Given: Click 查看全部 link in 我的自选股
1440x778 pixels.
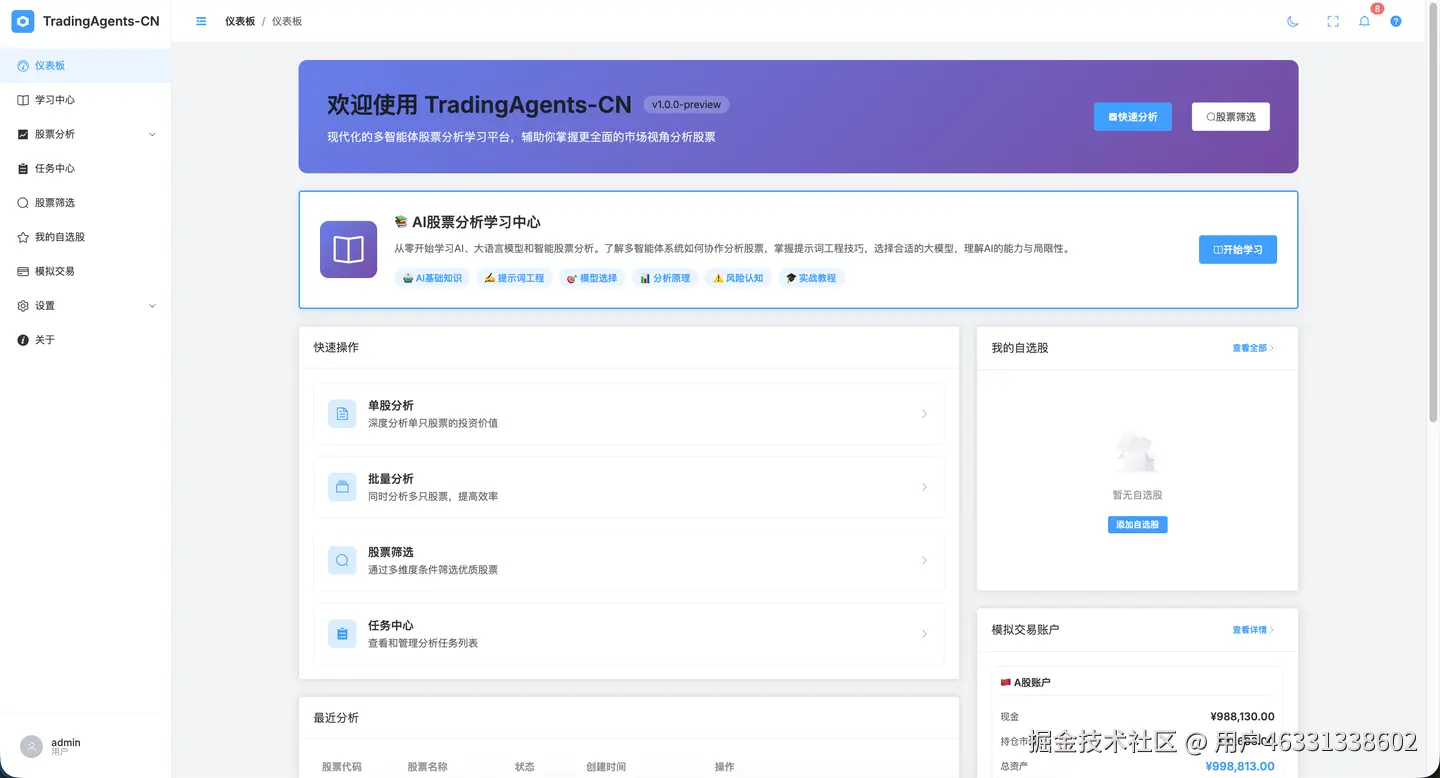Looking at the screenshot, I should [1252, 348].
